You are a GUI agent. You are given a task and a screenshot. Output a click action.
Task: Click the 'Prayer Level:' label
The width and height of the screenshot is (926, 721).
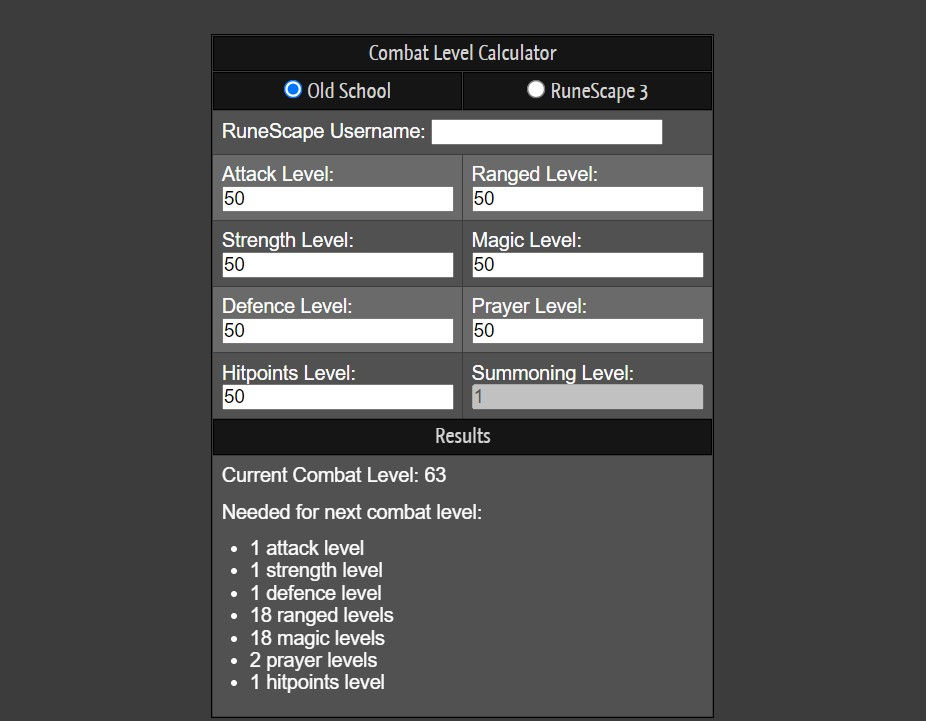pyautogui.click(x=529, y=306)
